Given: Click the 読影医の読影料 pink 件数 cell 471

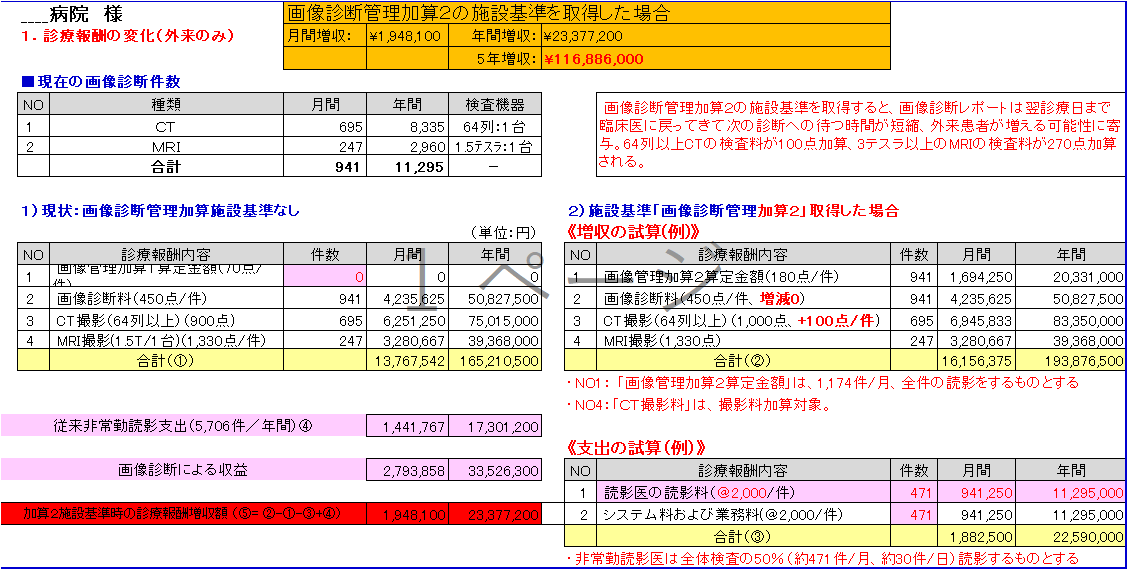Looking at the screenshot, I should [x=913, y=493].
